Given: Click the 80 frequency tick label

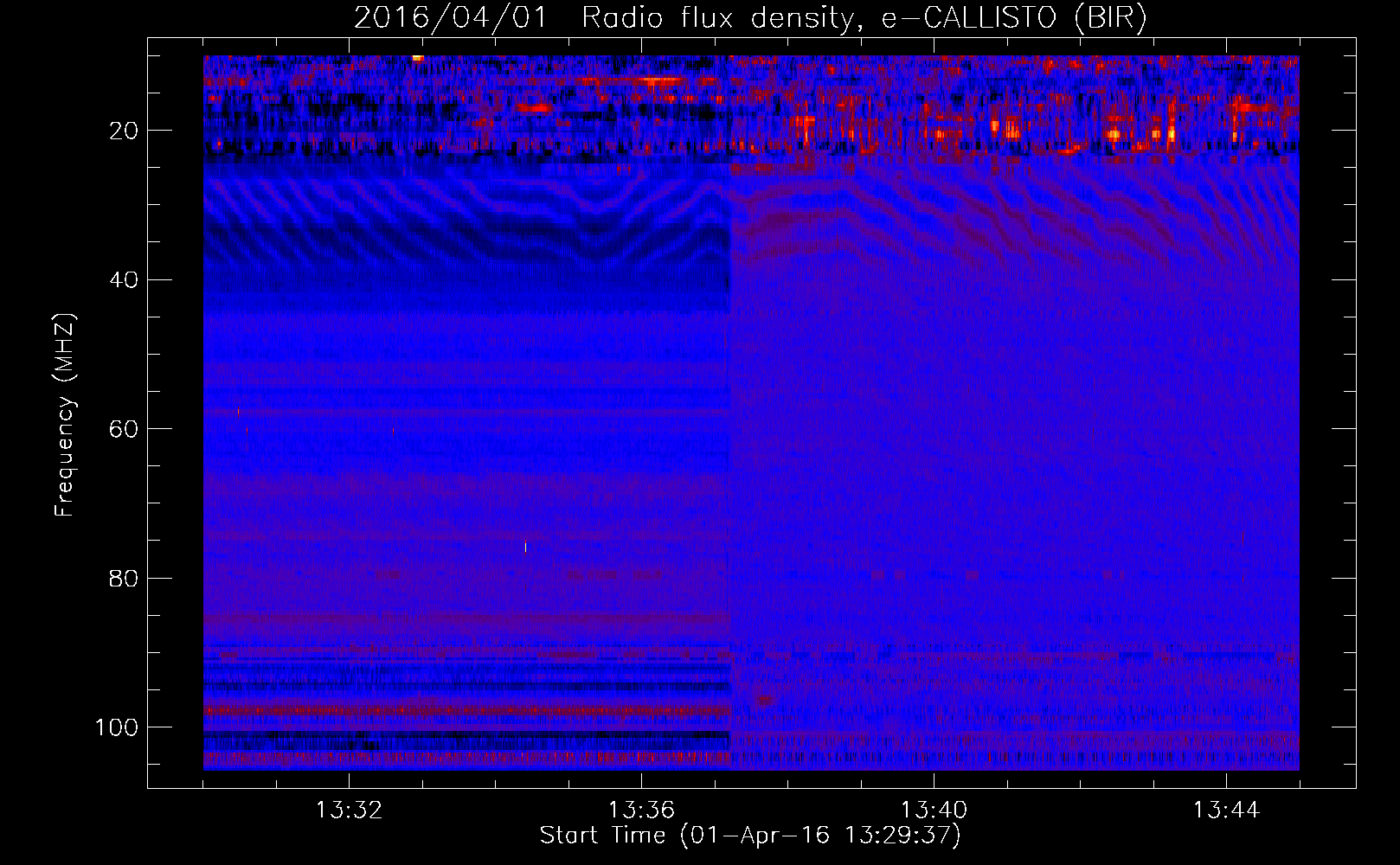Looking at the screenshot, I should 124,578.
